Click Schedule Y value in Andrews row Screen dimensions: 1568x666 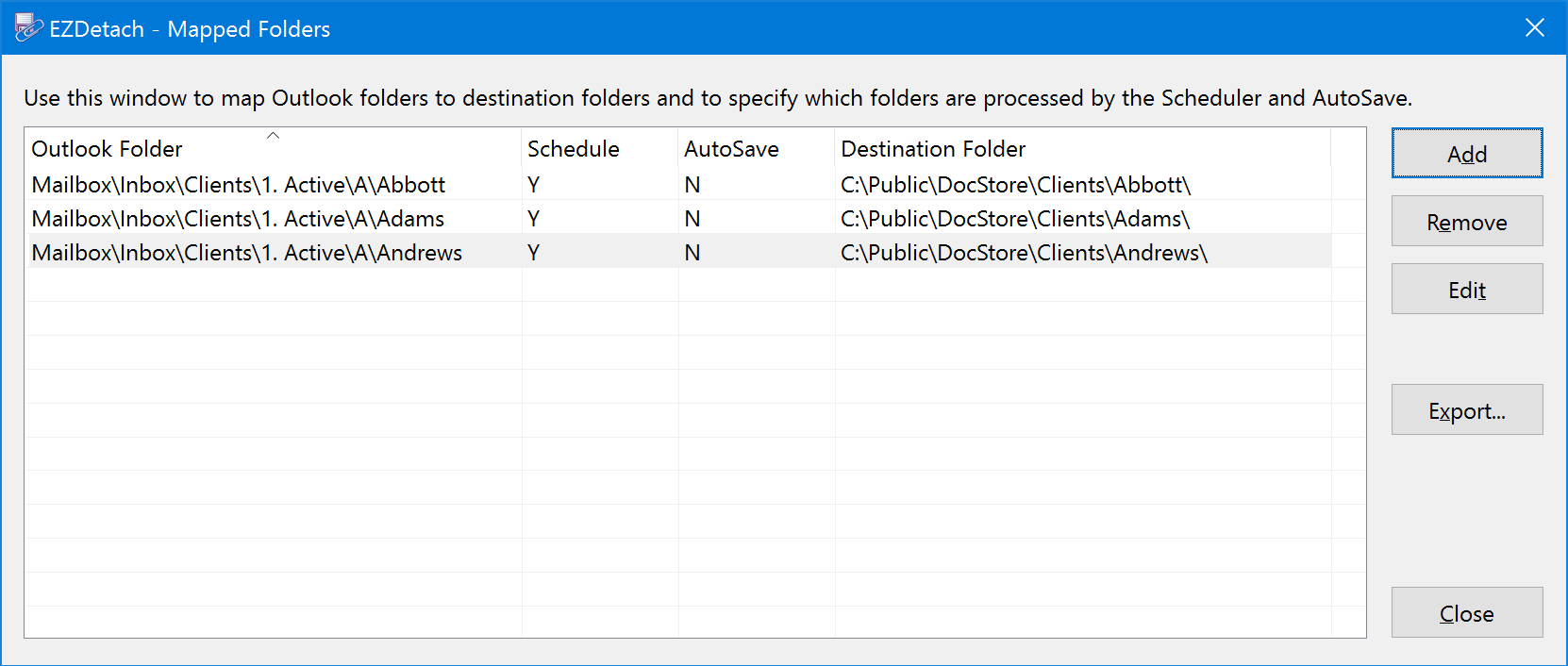534,252
